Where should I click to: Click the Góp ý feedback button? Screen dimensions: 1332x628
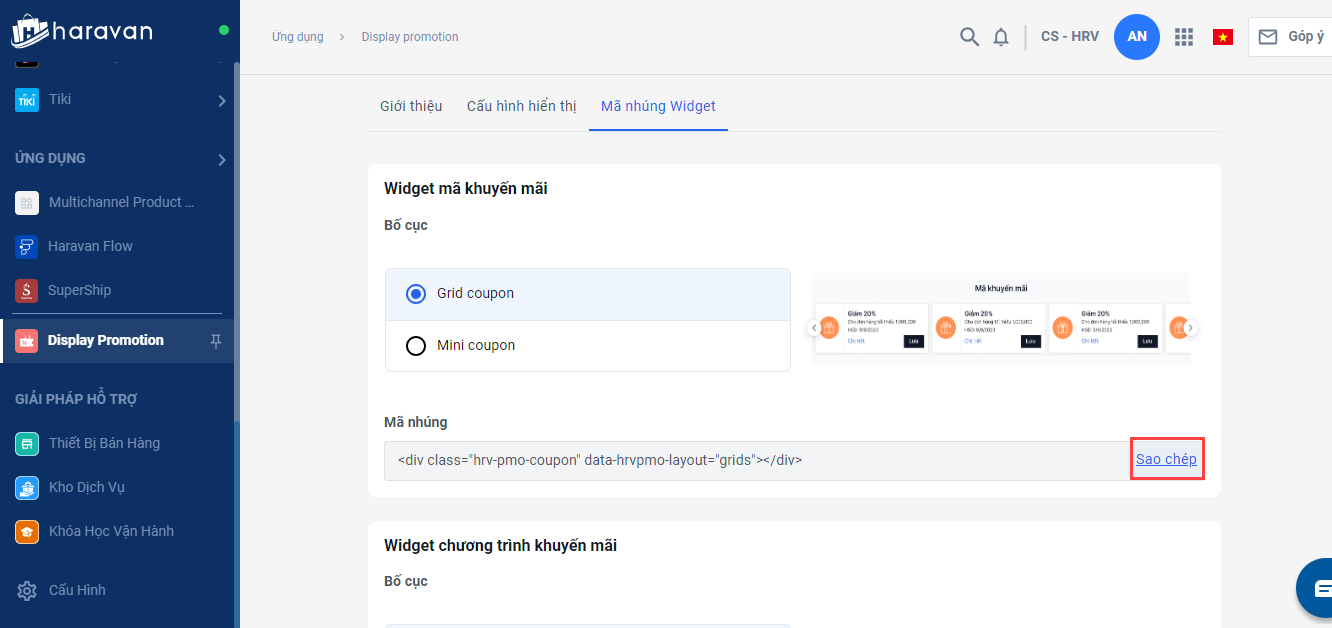[1291, 37]
